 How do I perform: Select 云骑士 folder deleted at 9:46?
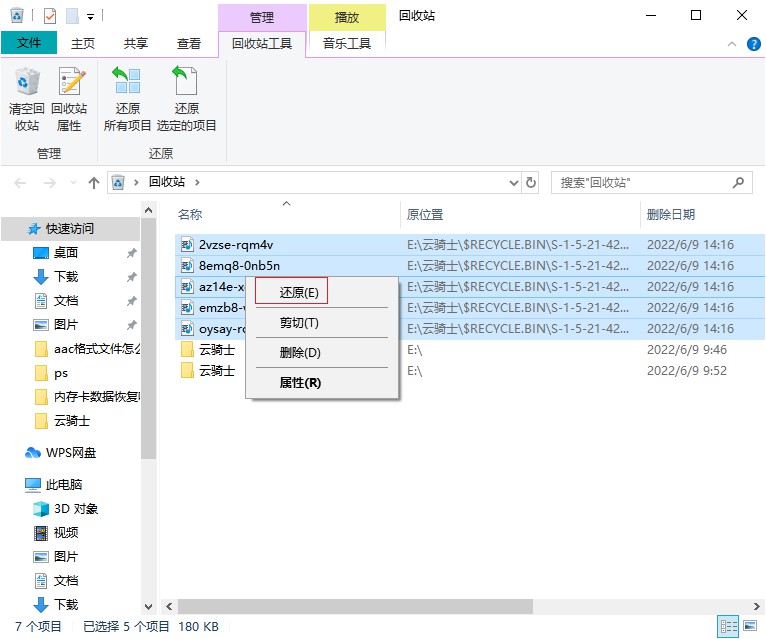point(216,350)
